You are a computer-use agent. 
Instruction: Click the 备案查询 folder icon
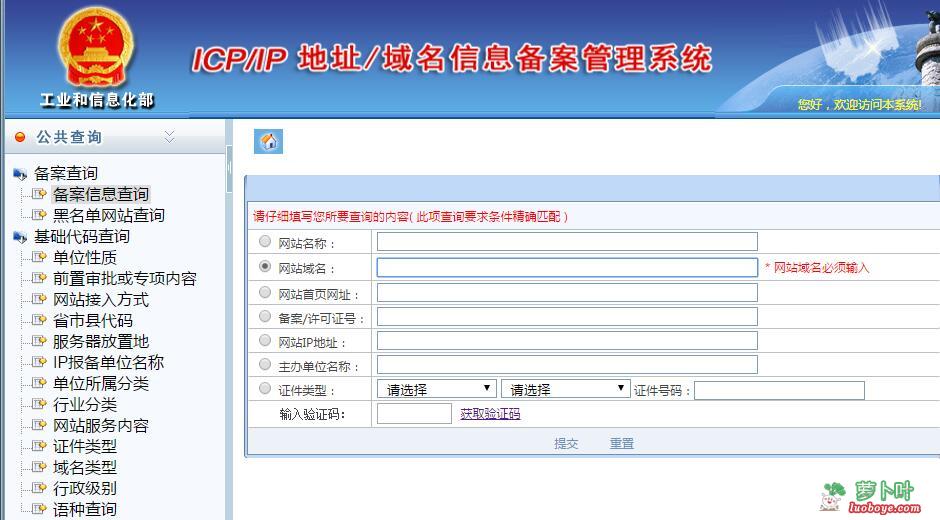pos(20,175)
